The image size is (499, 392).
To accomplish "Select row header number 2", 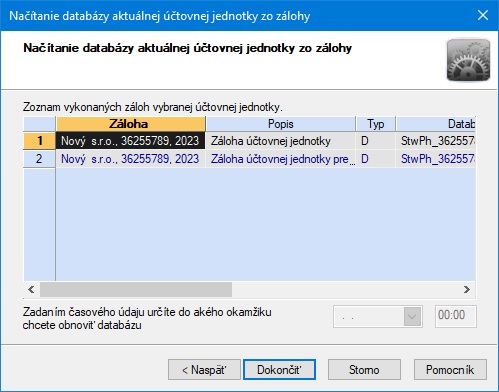I will click(x=39, y=159).
